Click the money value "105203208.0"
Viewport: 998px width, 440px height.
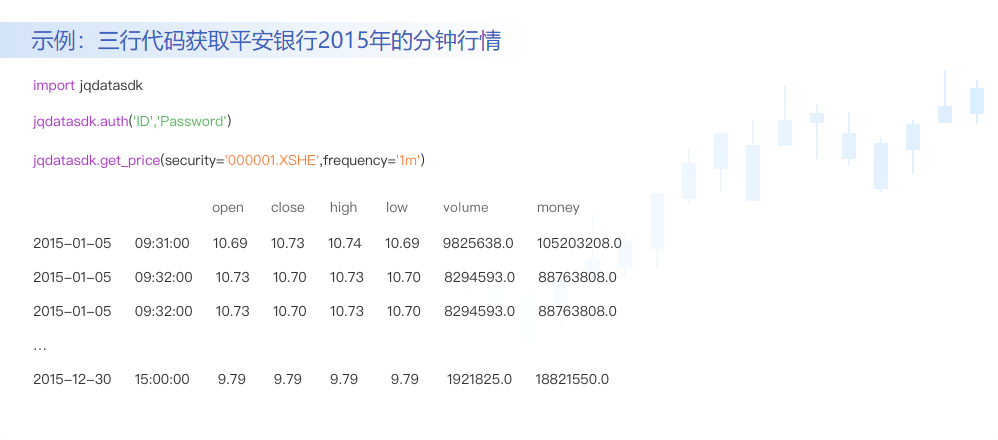[579, 243]
